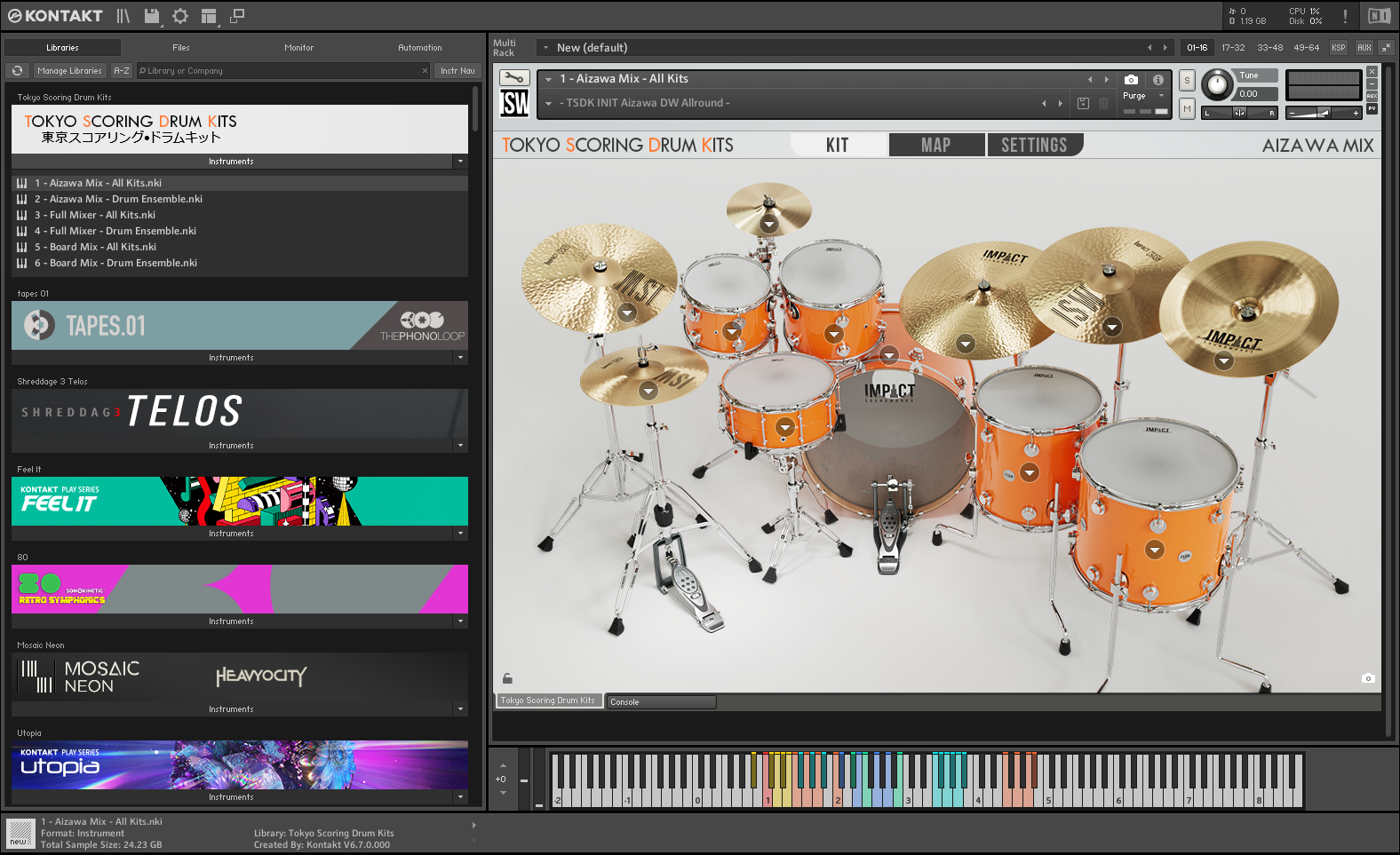
Task: Click the instrument info icon
Action: point(1157,79)
